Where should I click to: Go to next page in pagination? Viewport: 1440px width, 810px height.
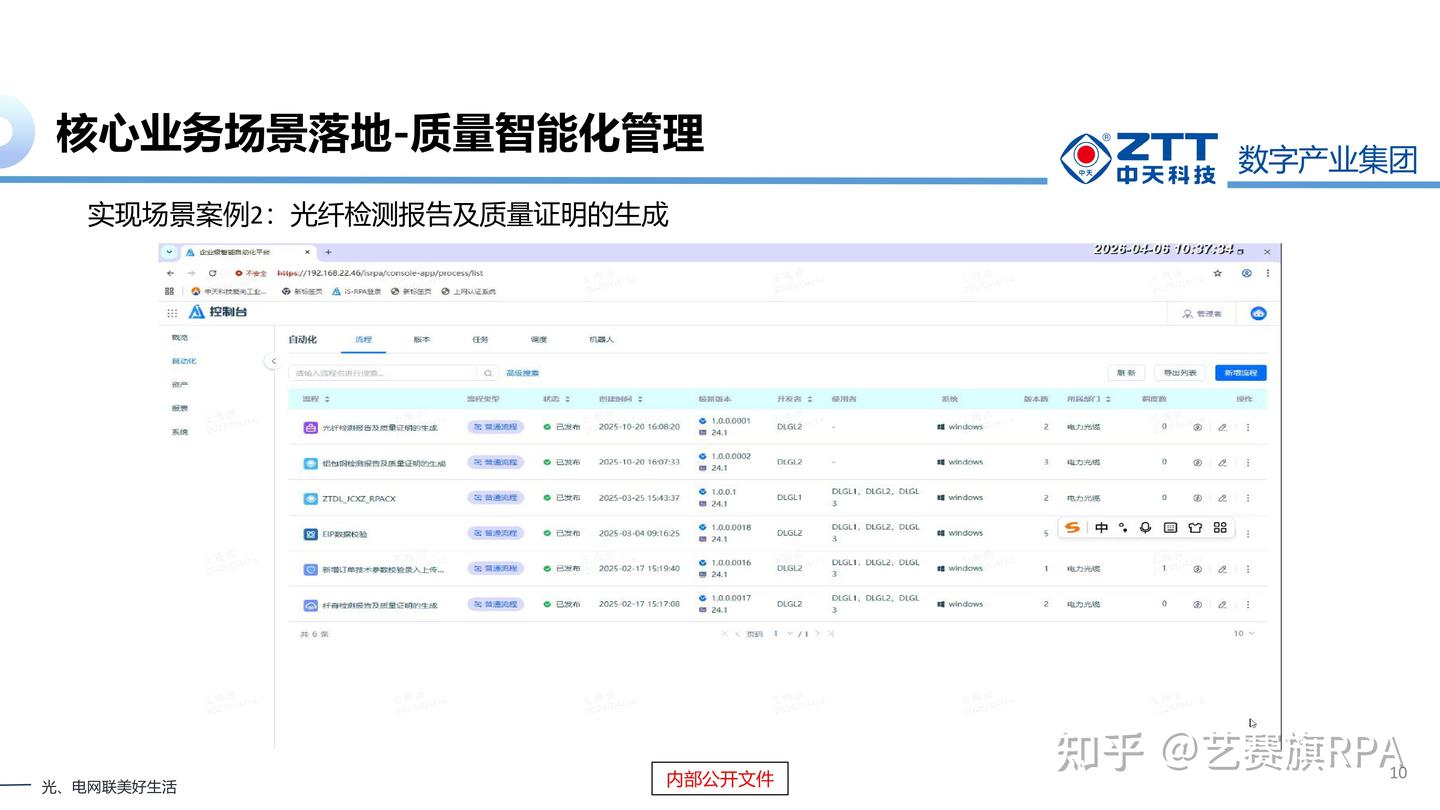pyautogui.click(x=818, y=633)
